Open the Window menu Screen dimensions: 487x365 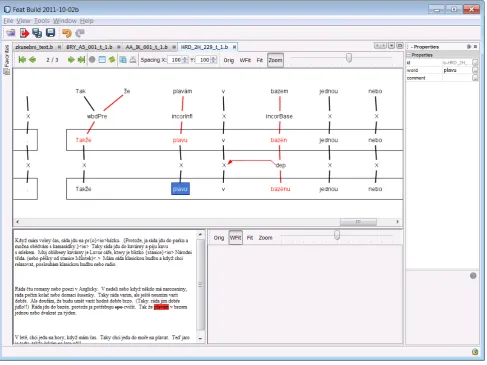65,21
